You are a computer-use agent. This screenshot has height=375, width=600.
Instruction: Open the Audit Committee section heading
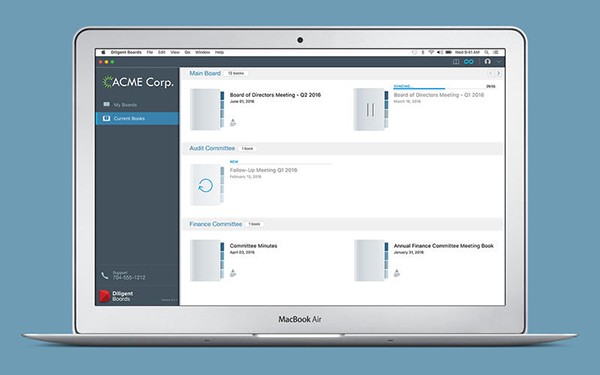[x=212, y=148]
